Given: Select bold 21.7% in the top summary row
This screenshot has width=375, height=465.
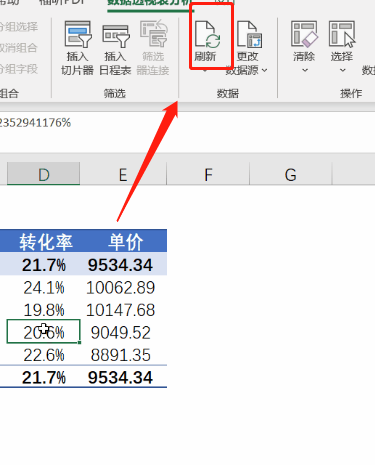Looking at the screenshot, I should 44,265.
